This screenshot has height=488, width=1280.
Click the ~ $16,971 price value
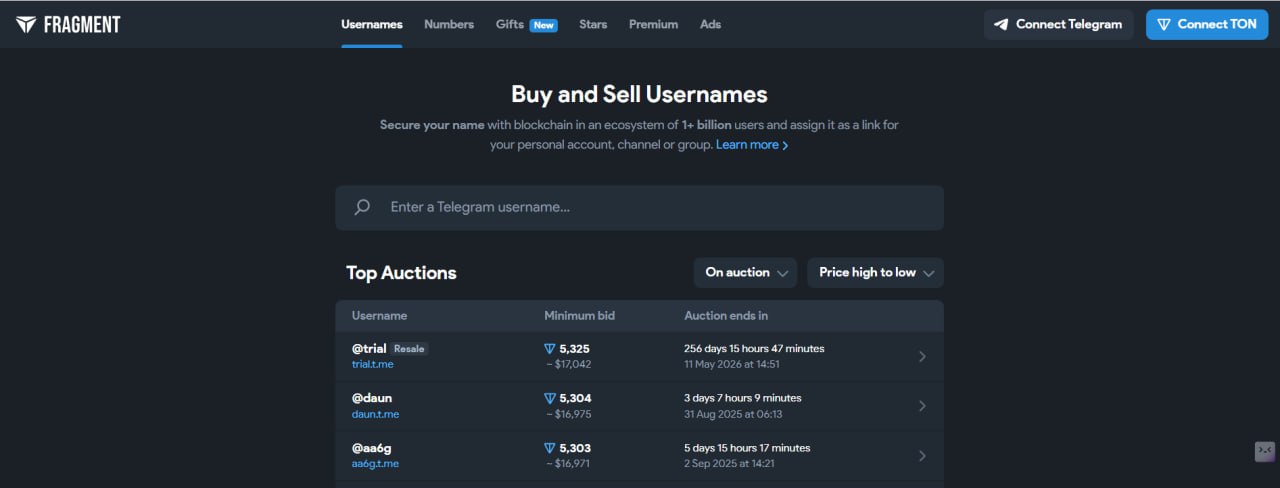tap(568, 464)
